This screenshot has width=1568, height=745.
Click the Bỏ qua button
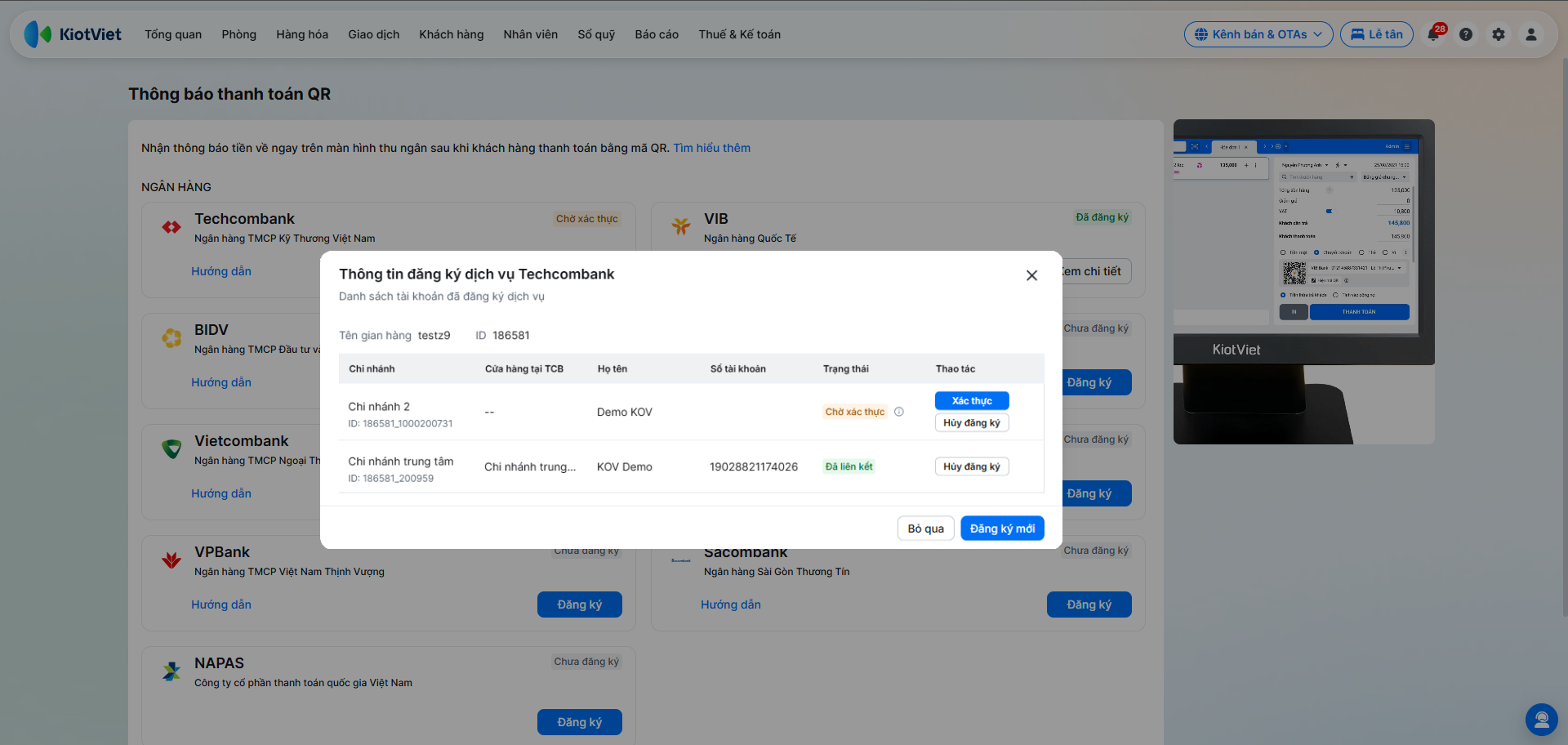click(926, 529)
